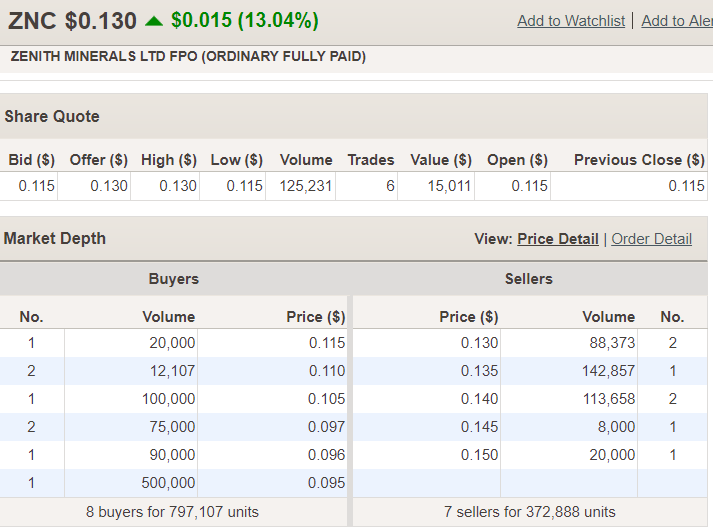Select buyer volume 20,000
Viewport: 713px width, 530px height.
click(172, 343)
